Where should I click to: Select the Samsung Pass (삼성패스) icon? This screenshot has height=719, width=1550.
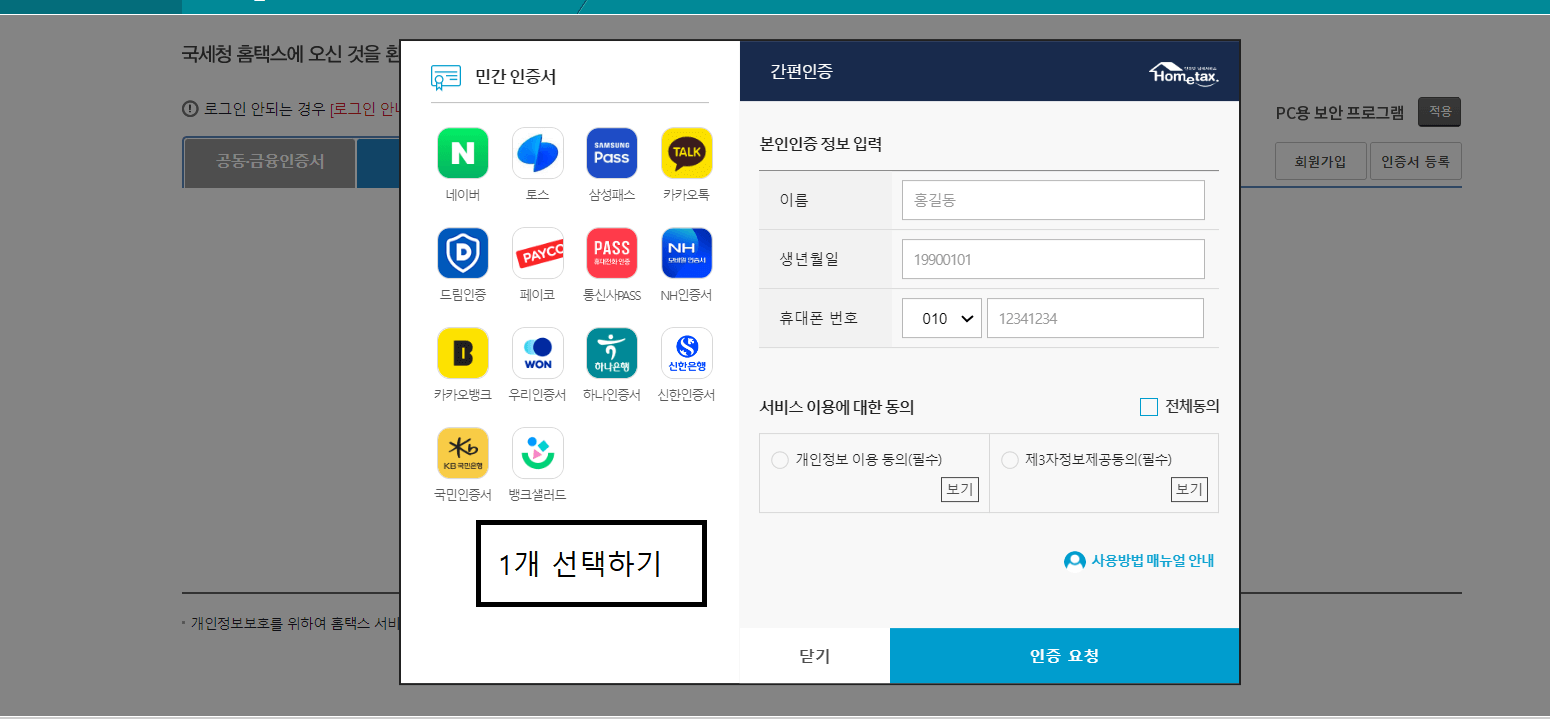612,153
